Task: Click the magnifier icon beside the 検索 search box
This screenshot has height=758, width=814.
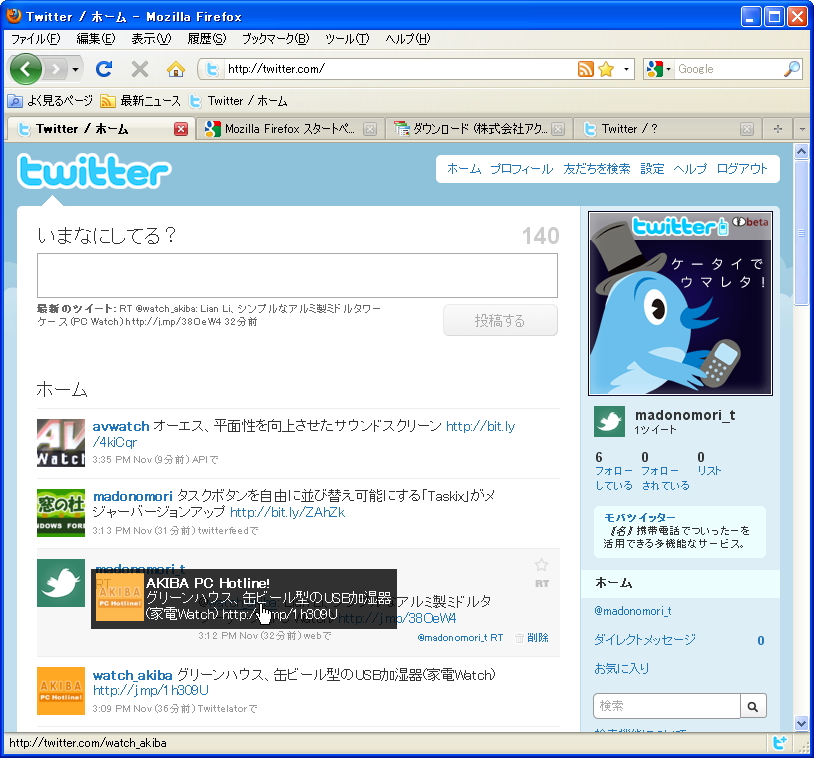Action: pos(753,705)
